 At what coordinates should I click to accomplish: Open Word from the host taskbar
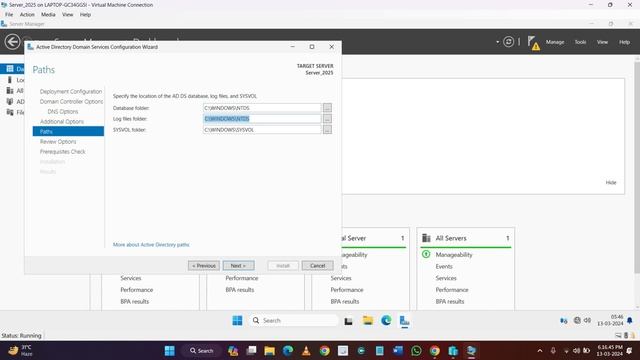(x=398, y=351)
